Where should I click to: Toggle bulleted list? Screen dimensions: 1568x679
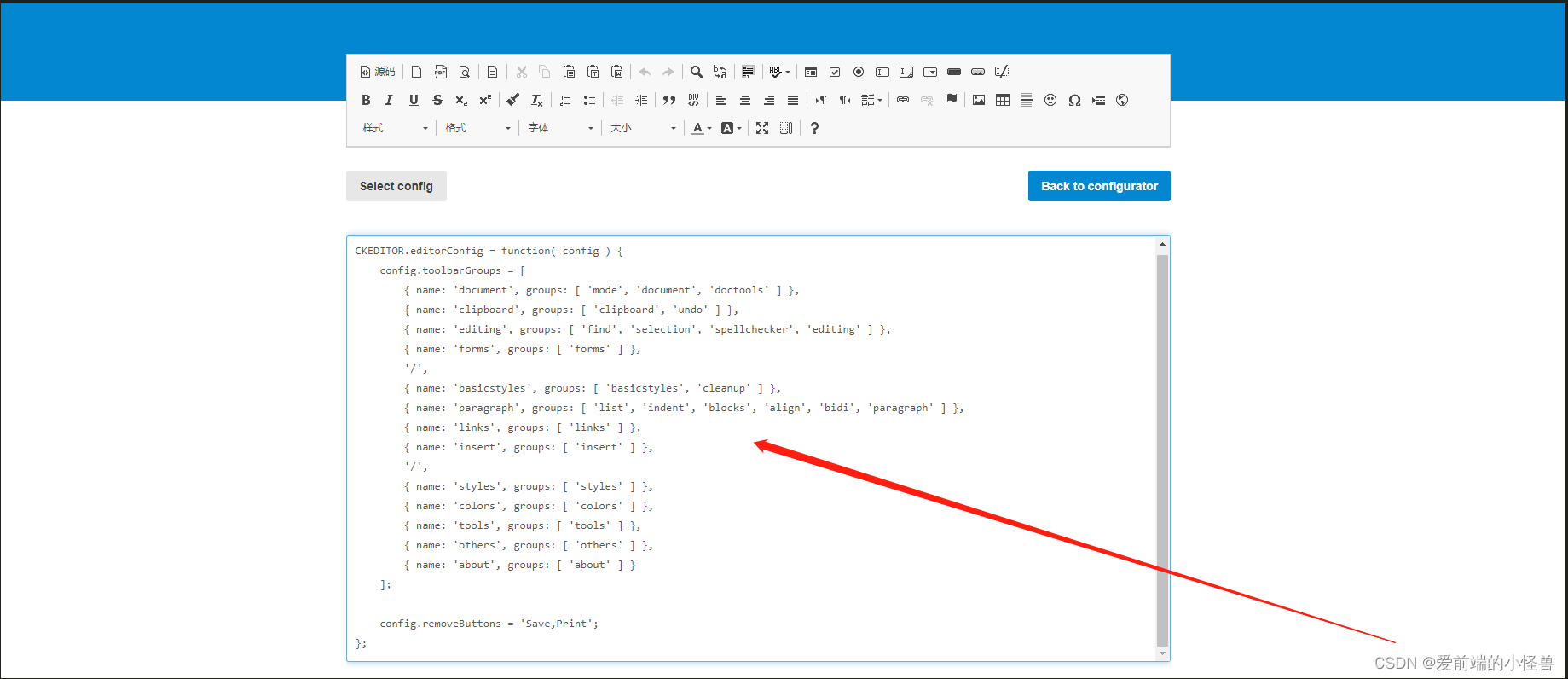pyautogui.click(x=589, y=100)
